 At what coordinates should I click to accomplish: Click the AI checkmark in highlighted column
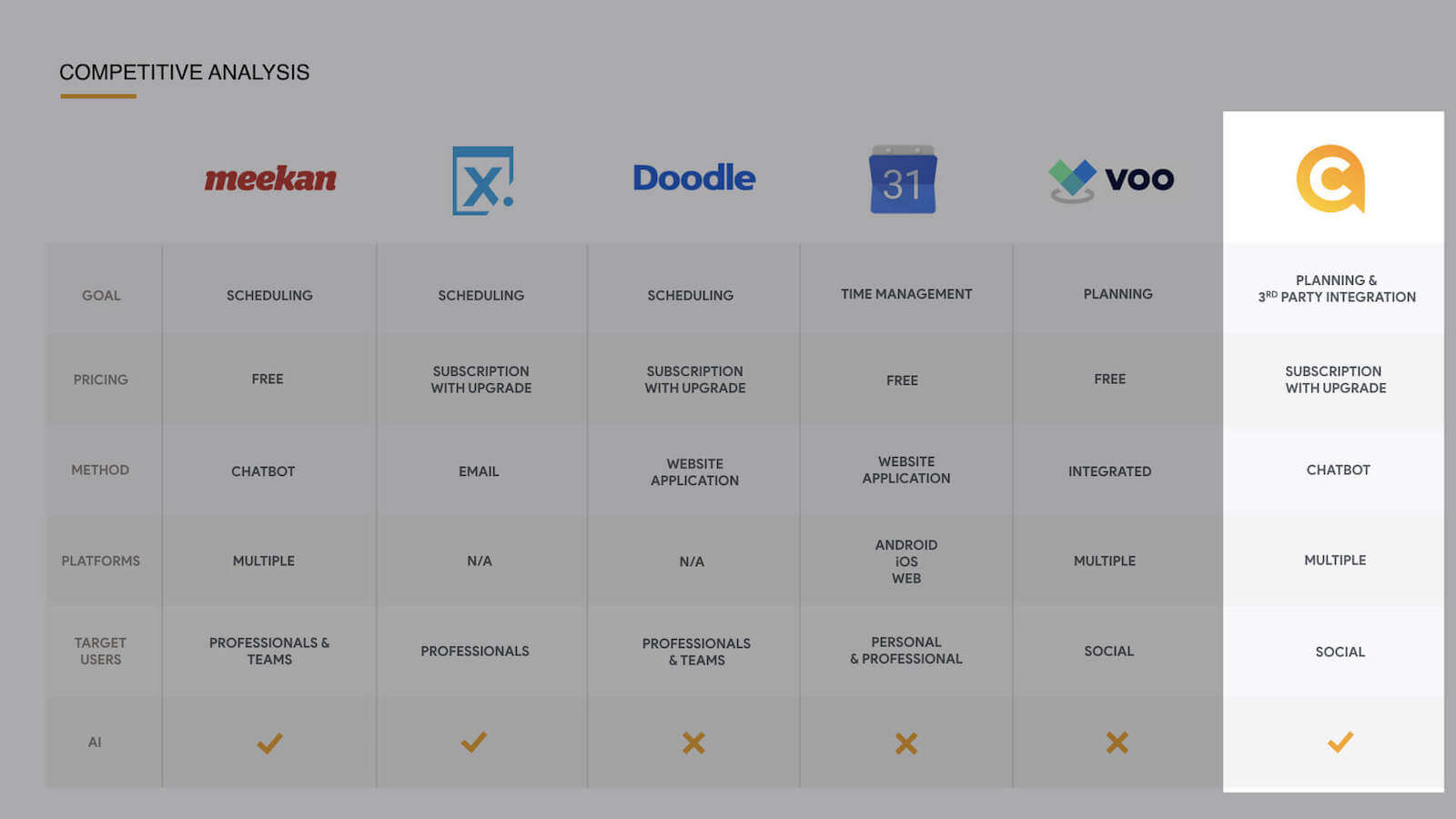(x=1340, y=742)
